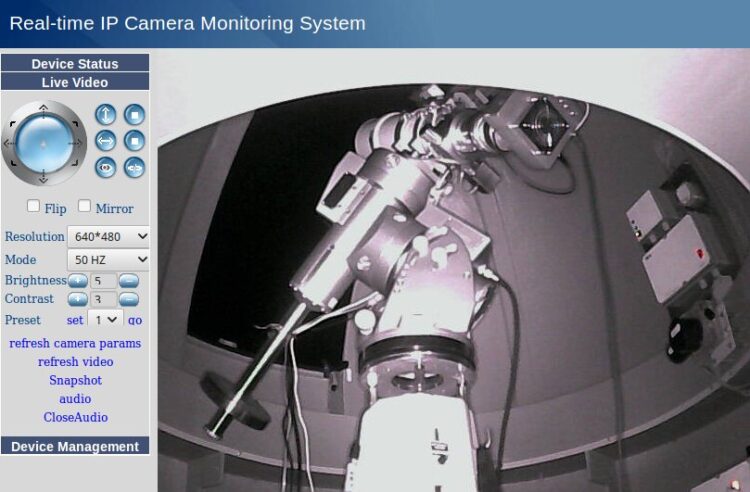The image size is (750, 492).
Task: Click the refresh camera params link
Action: click(75, 343)
